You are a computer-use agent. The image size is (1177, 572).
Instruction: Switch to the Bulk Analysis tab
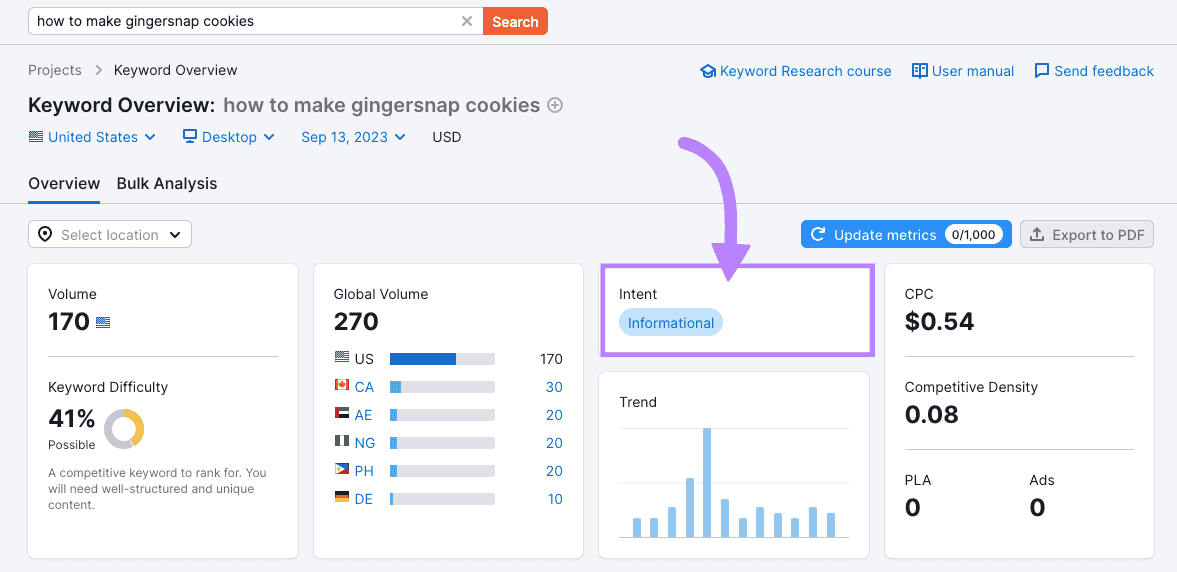tap(167, 183)
